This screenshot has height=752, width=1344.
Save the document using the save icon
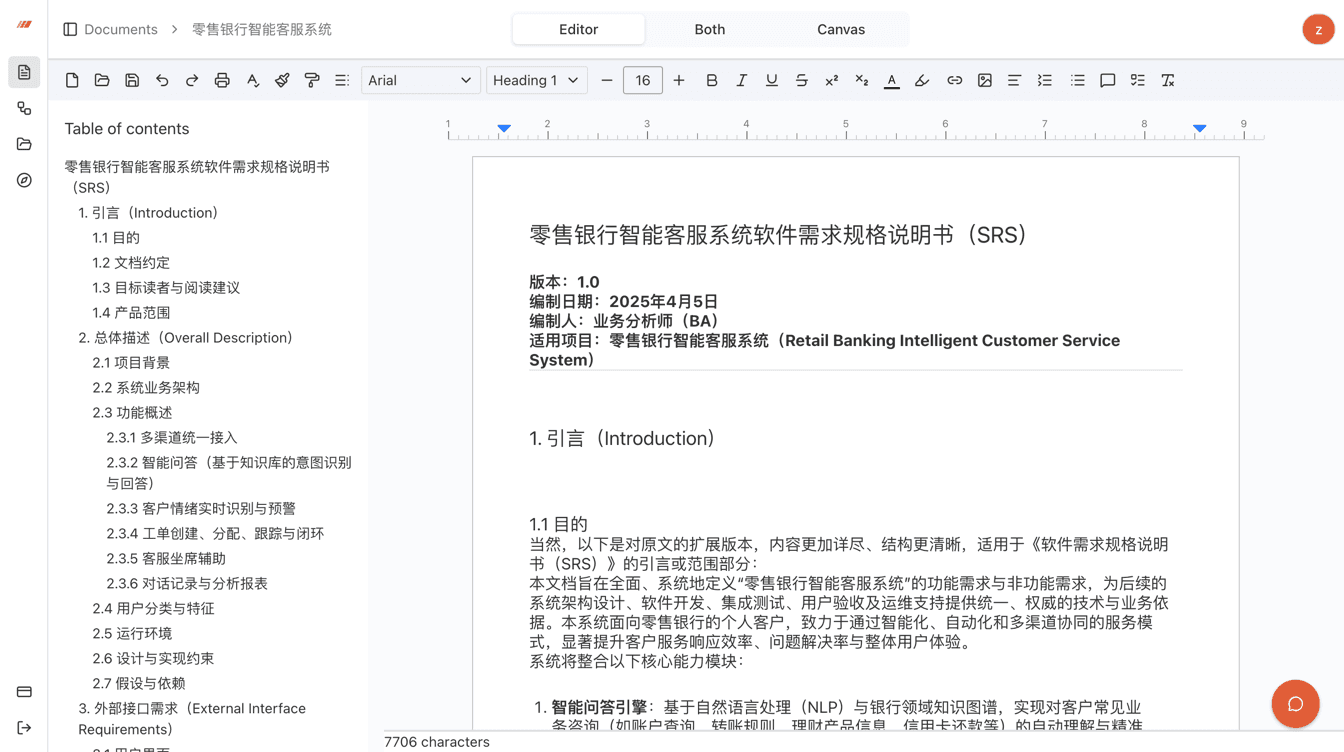tap(132, 81)
